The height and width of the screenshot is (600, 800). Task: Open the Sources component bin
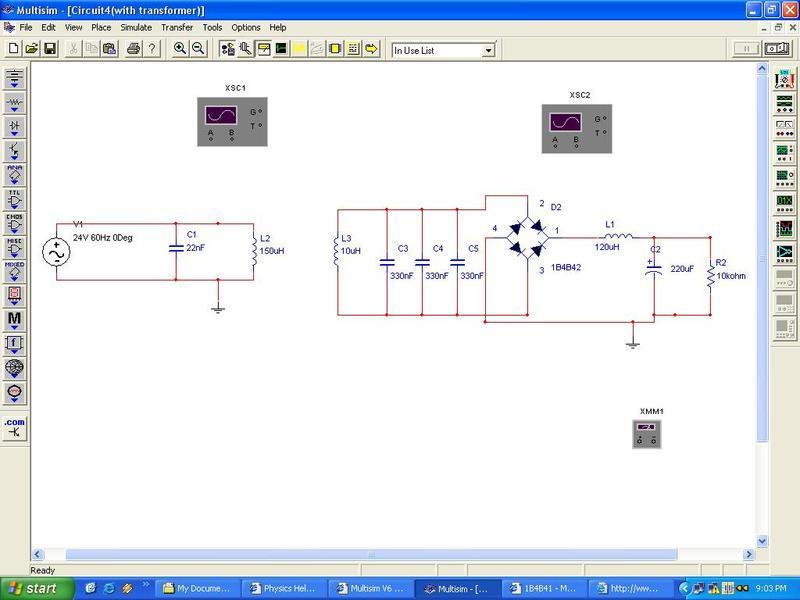click(x=14, y=77)
